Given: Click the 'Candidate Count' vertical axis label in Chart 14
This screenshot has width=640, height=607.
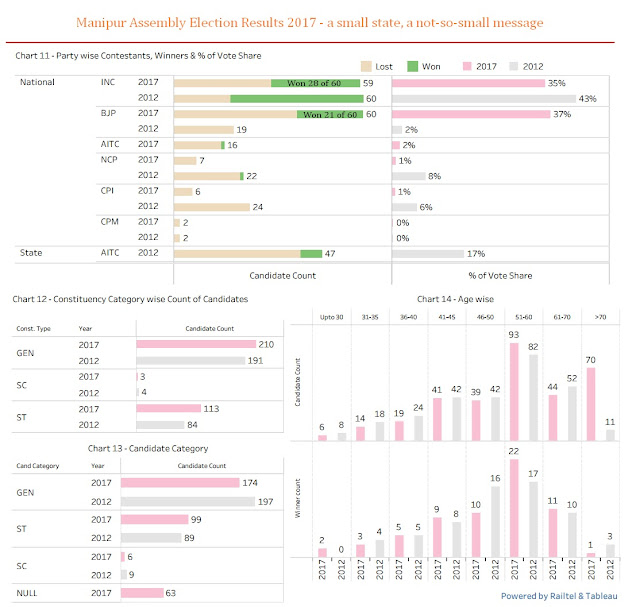Looking at the screenshot, I should pyautogui.click(x=298, y=382).
